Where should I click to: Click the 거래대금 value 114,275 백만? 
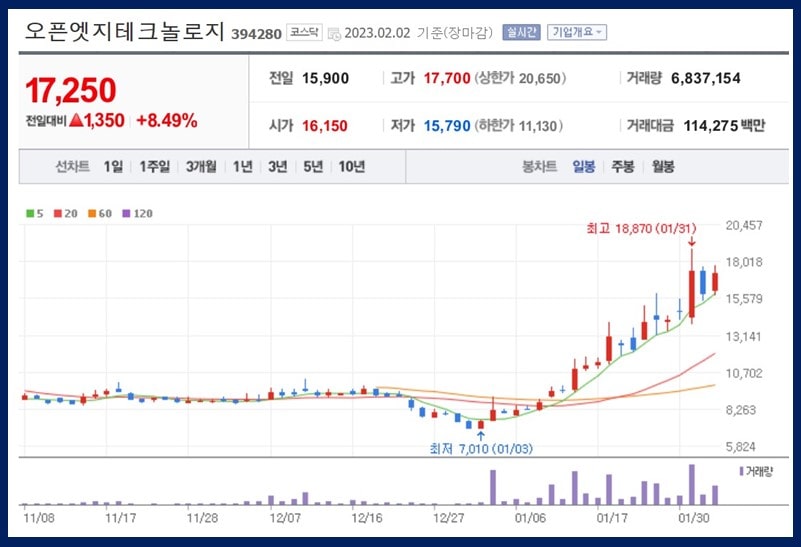[724, 126]
